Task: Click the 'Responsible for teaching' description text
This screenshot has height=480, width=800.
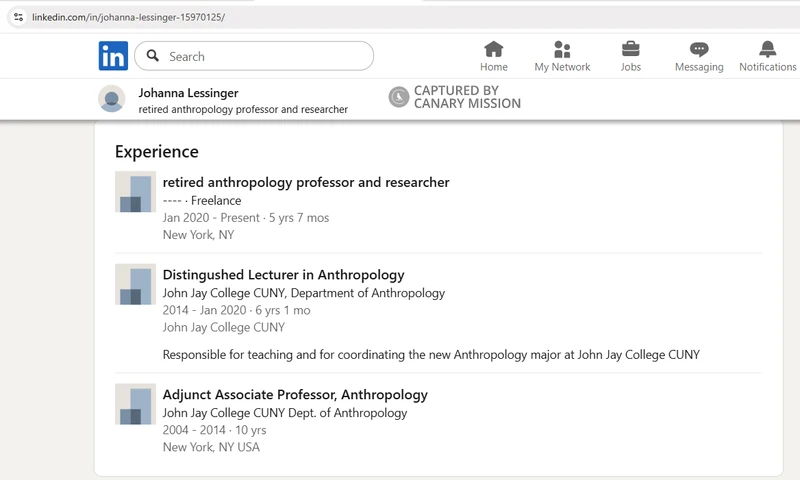Action: tap(431, 355)
